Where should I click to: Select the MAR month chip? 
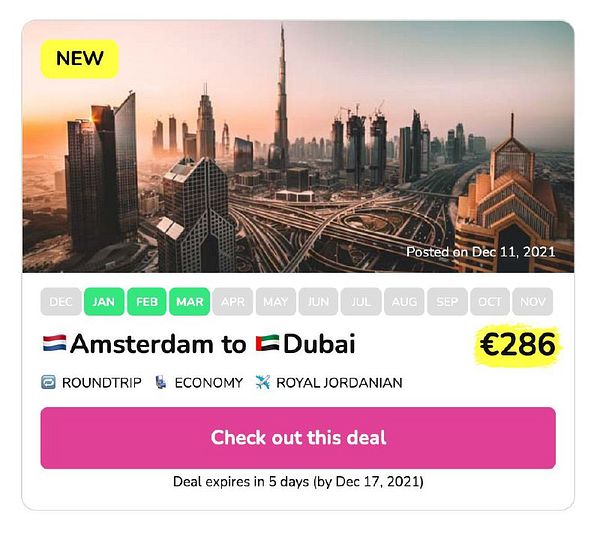point(190,302)
